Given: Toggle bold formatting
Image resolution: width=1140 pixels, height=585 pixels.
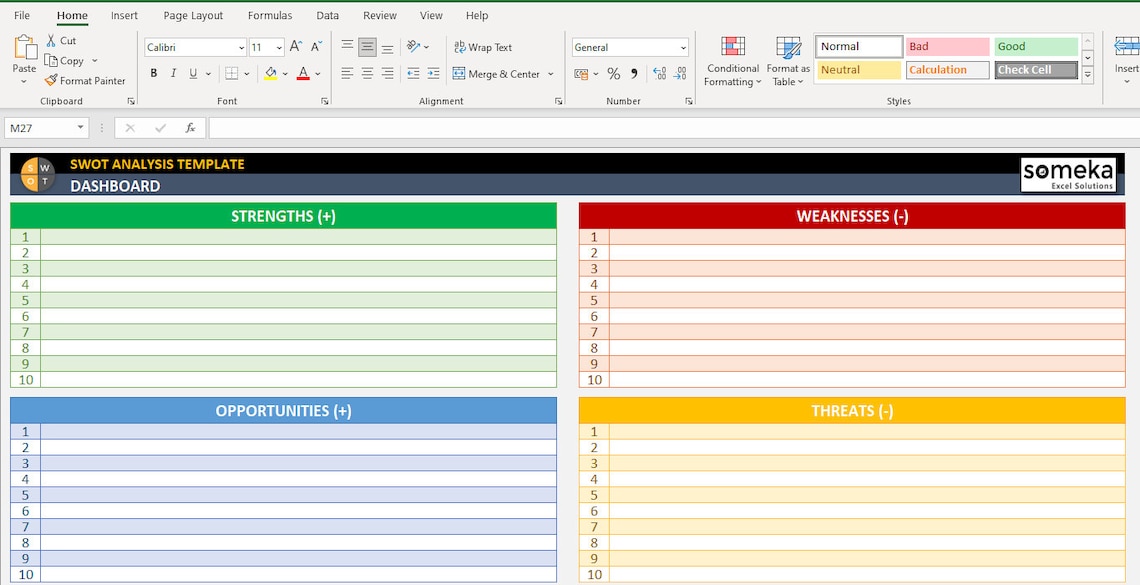Looking at the screenshot, I should click(153, 73).
